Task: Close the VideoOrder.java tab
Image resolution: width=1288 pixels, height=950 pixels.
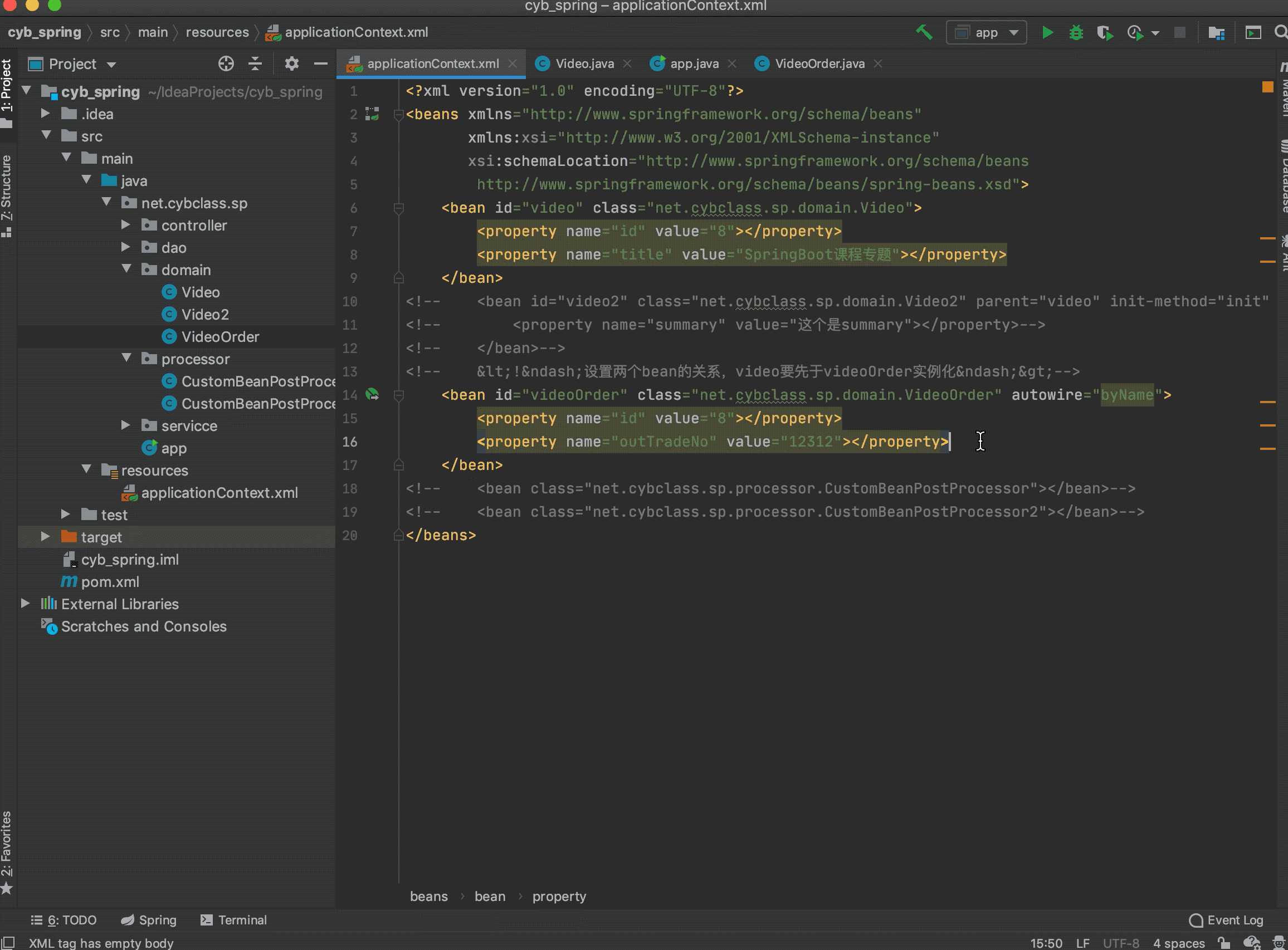Action: pyautogui.click(x=878, y=64)
